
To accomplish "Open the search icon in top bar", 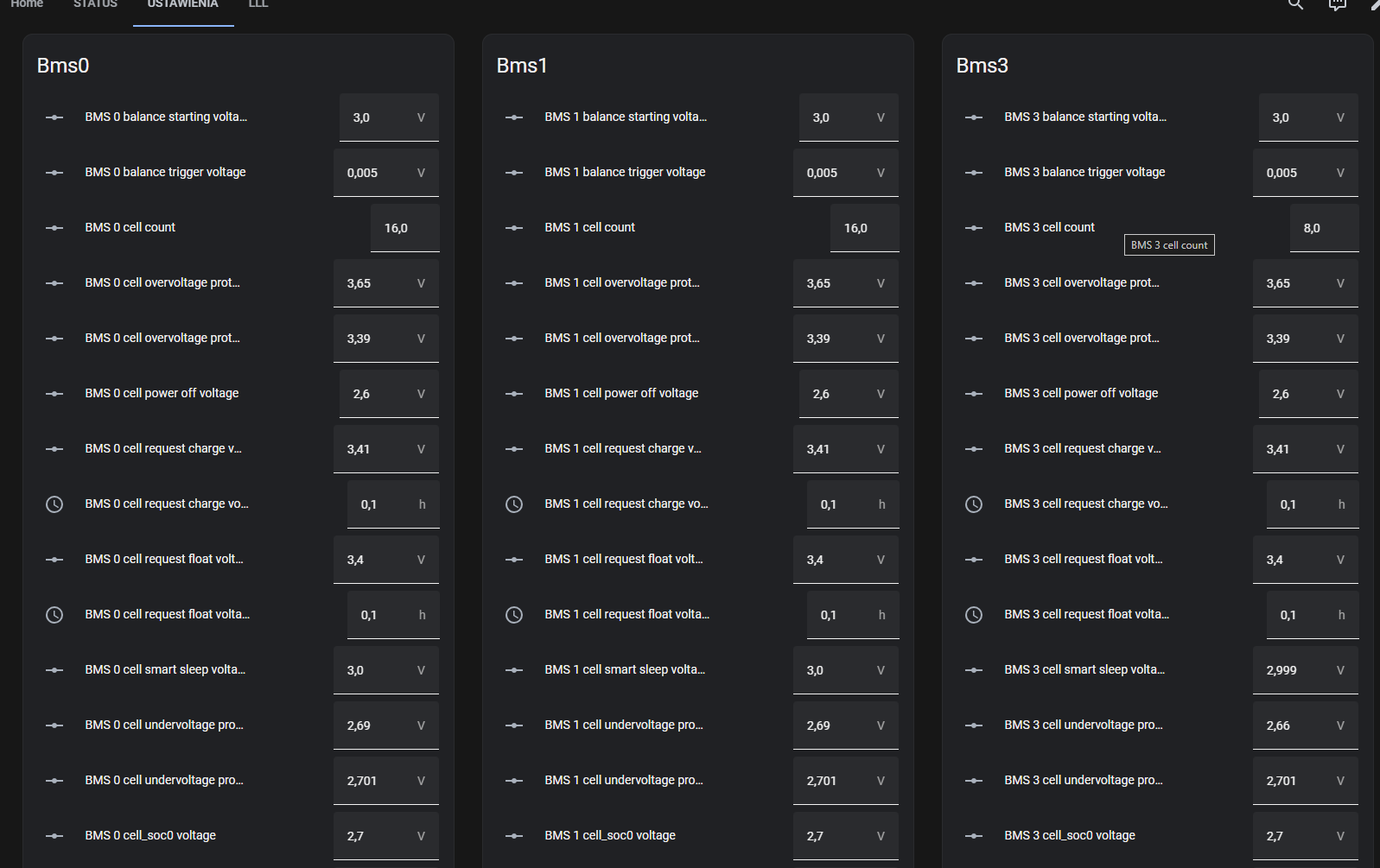I will pos(1295,4).
